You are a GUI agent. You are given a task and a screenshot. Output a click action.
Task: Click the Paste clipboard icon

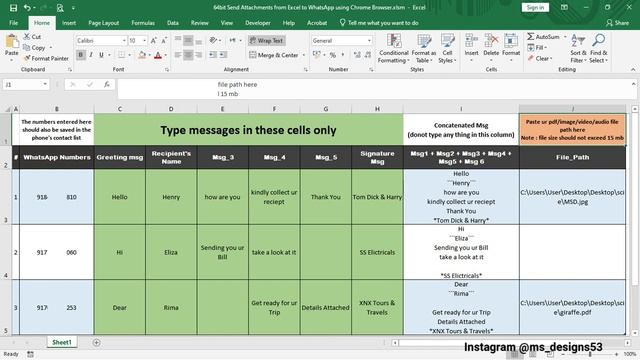(12, 41)
